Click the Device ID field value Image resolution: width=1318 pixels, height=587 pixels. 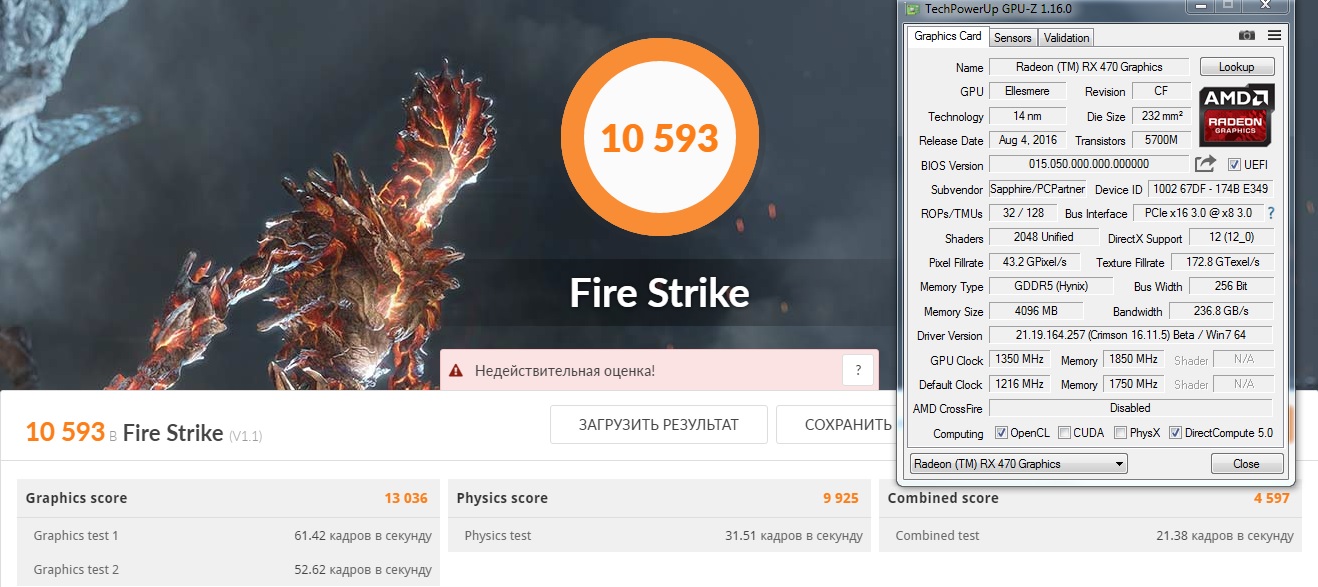1211,189
